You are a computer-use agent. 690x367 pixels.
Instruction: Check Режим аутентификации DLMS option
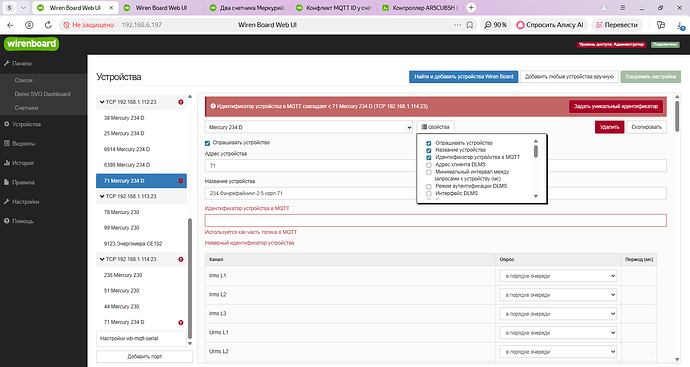coord(429,186)
